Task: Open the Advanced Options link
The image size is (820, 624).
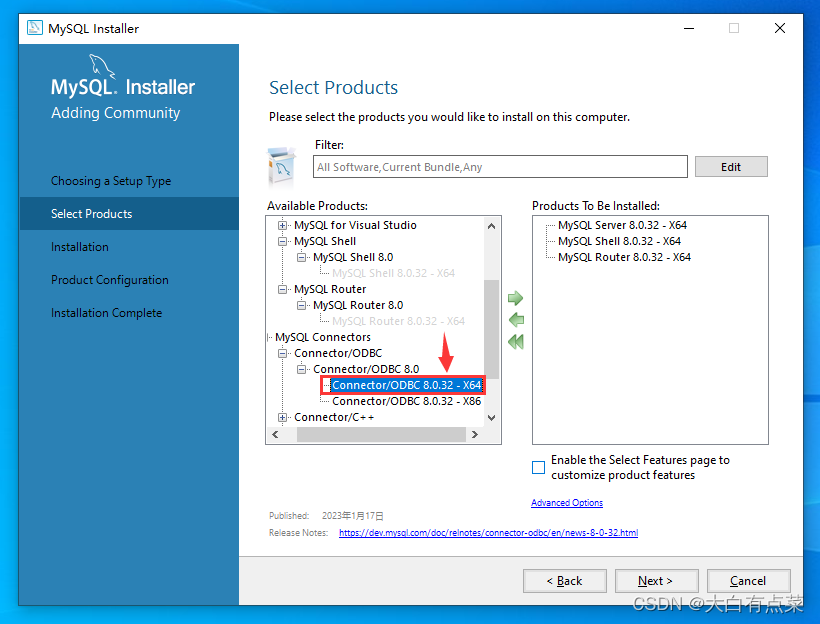Action: click(x=567, y=503)
